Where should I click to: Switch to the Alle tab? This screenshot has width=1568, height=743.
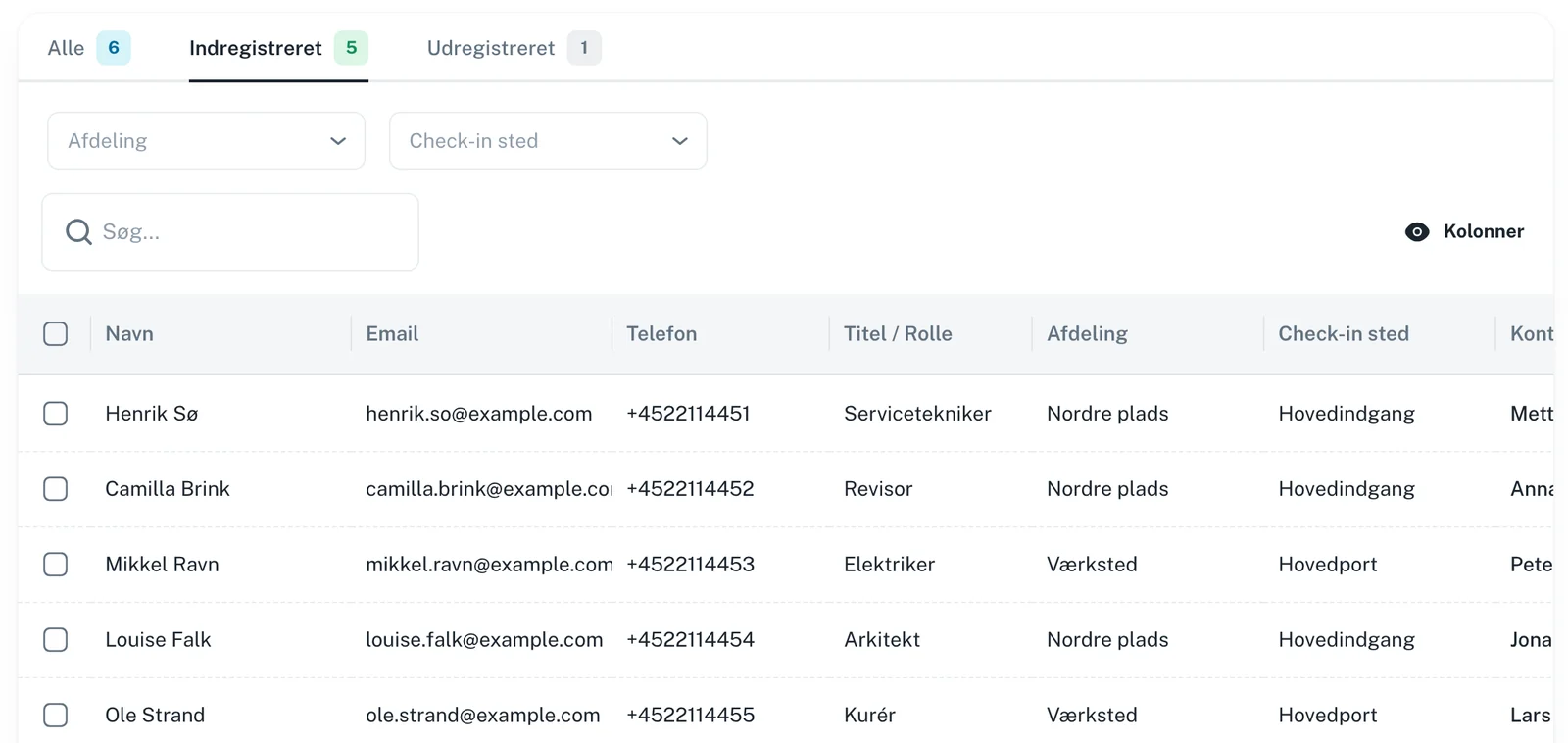88,48
